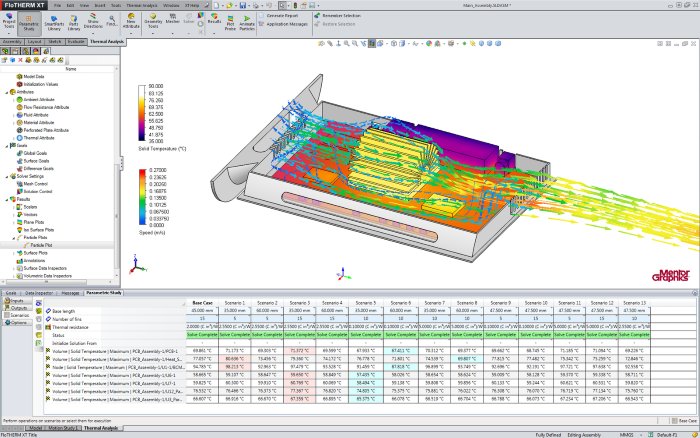Expand the Surface Plots node
The image size is (700, 438).
13,253
